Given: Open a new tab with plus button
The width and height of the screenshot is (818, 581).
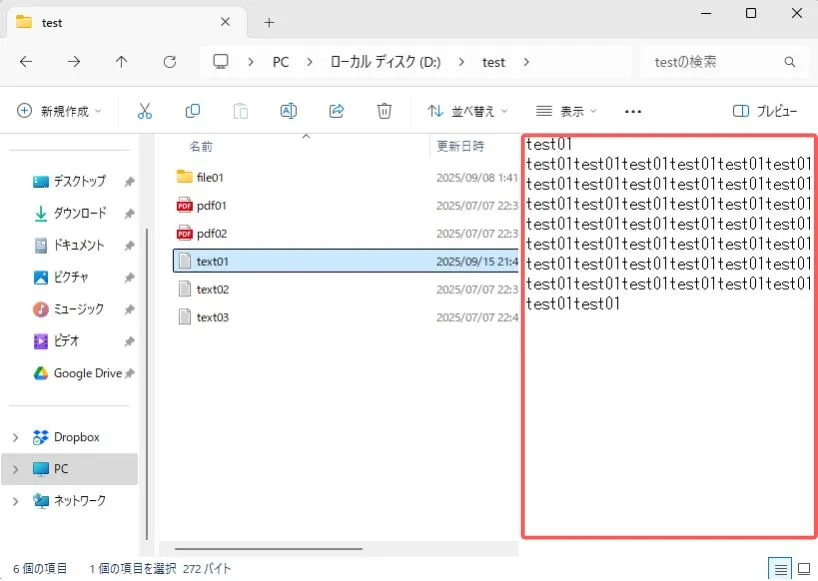Looking at the screenshot, I should point(269,22).
